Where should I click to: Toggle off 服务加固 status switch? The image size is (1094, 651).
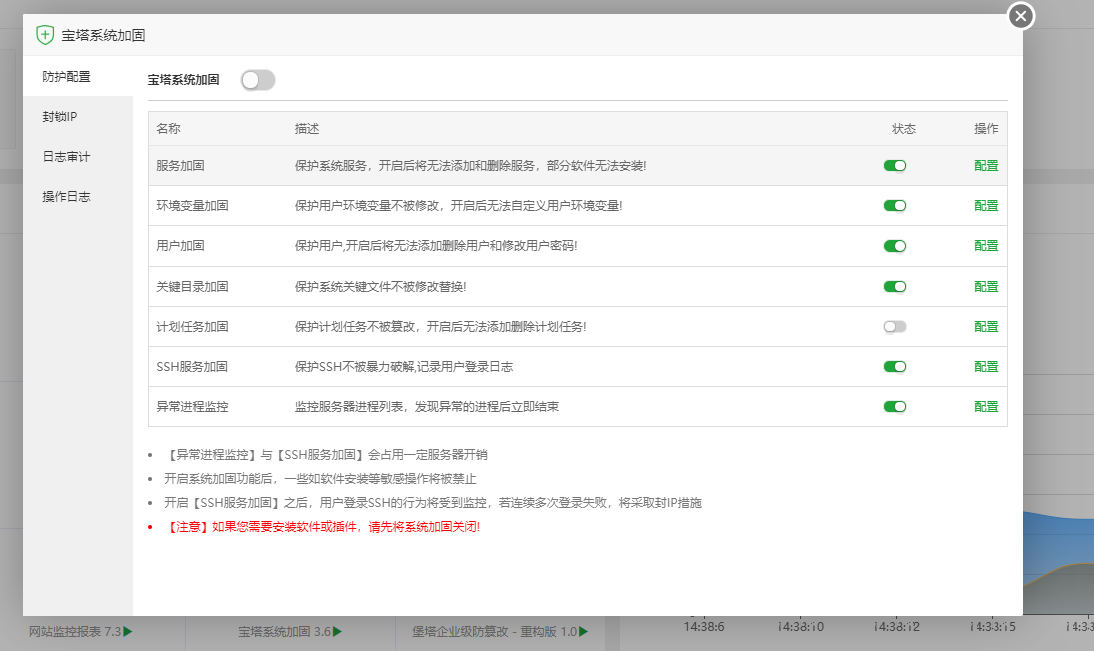point(894,165)
